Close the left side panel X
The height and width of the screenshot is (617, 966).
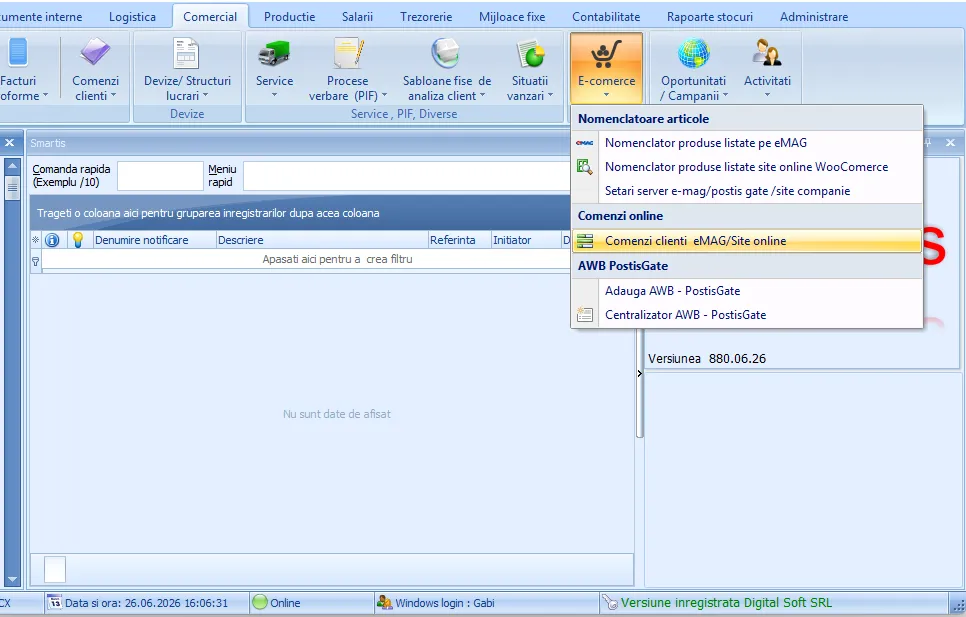tap(9, 143)
